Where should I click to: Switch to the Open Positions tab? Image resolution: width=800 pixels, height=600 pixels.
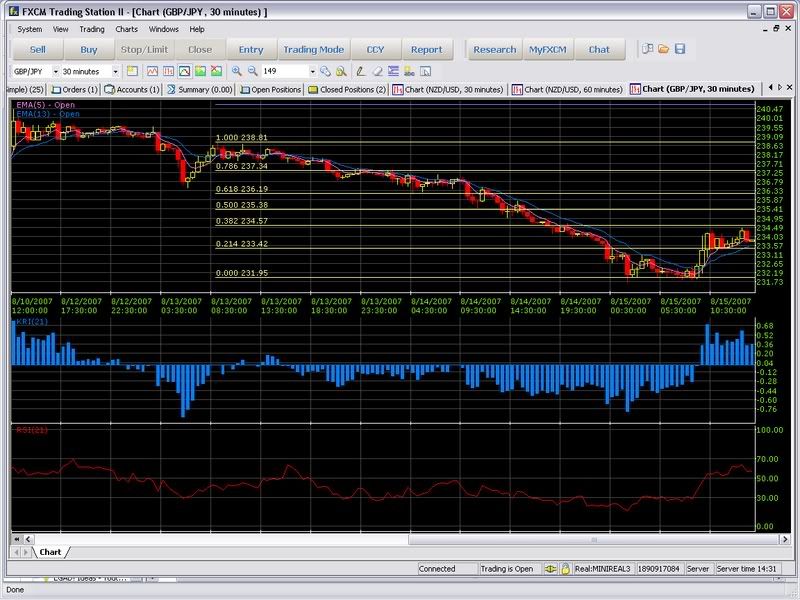click(x=270, y=89)
